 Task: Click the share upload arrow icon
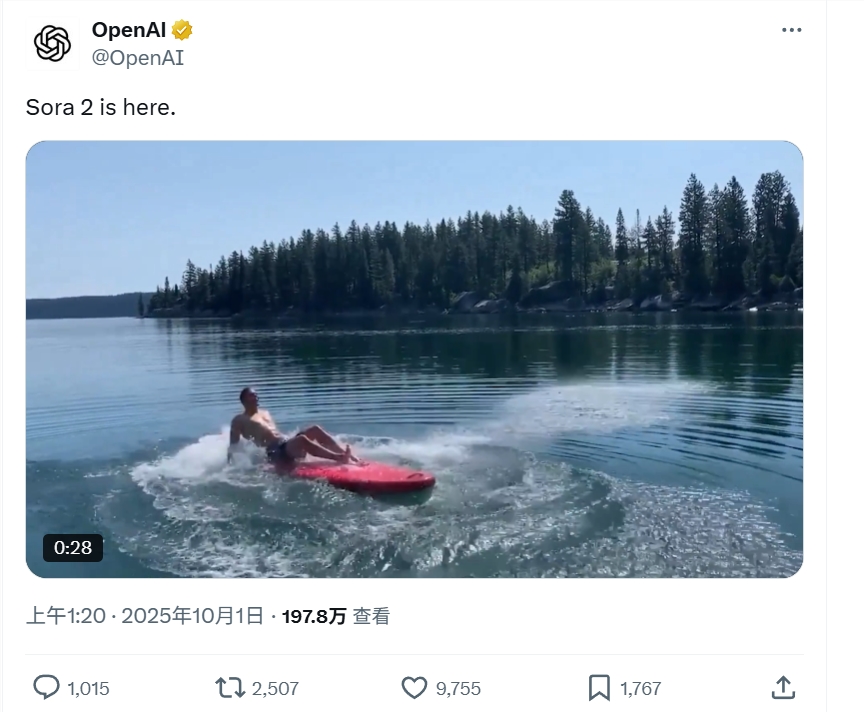784,687
